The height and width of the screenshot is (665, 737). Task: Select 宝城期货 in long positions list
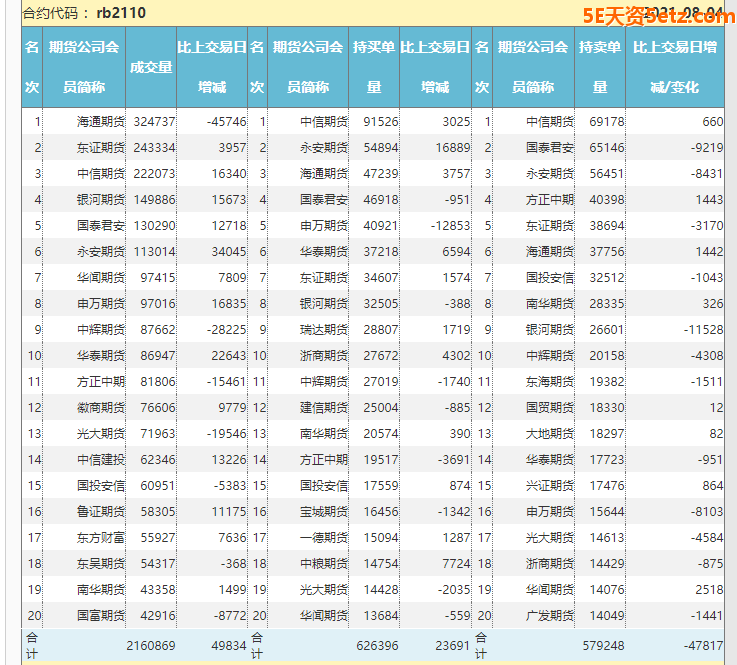tap(324, 512)
